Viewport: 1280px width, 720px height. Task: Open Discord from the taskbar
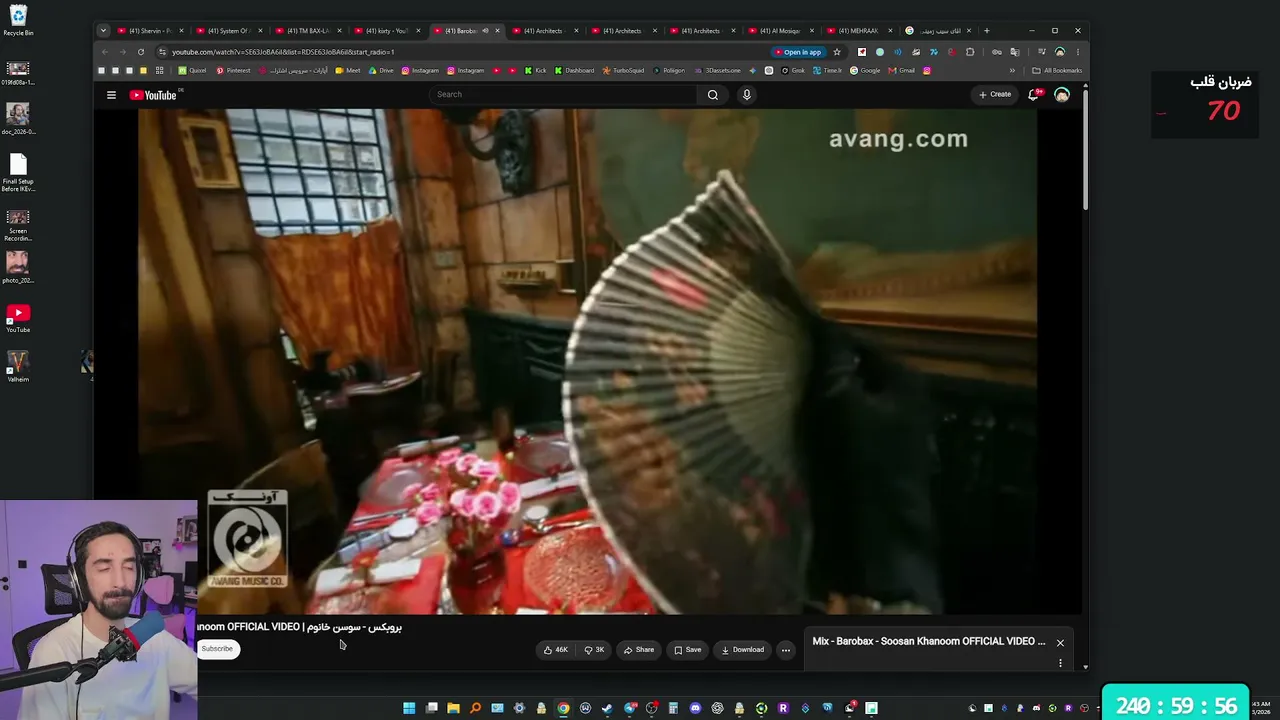695,708
